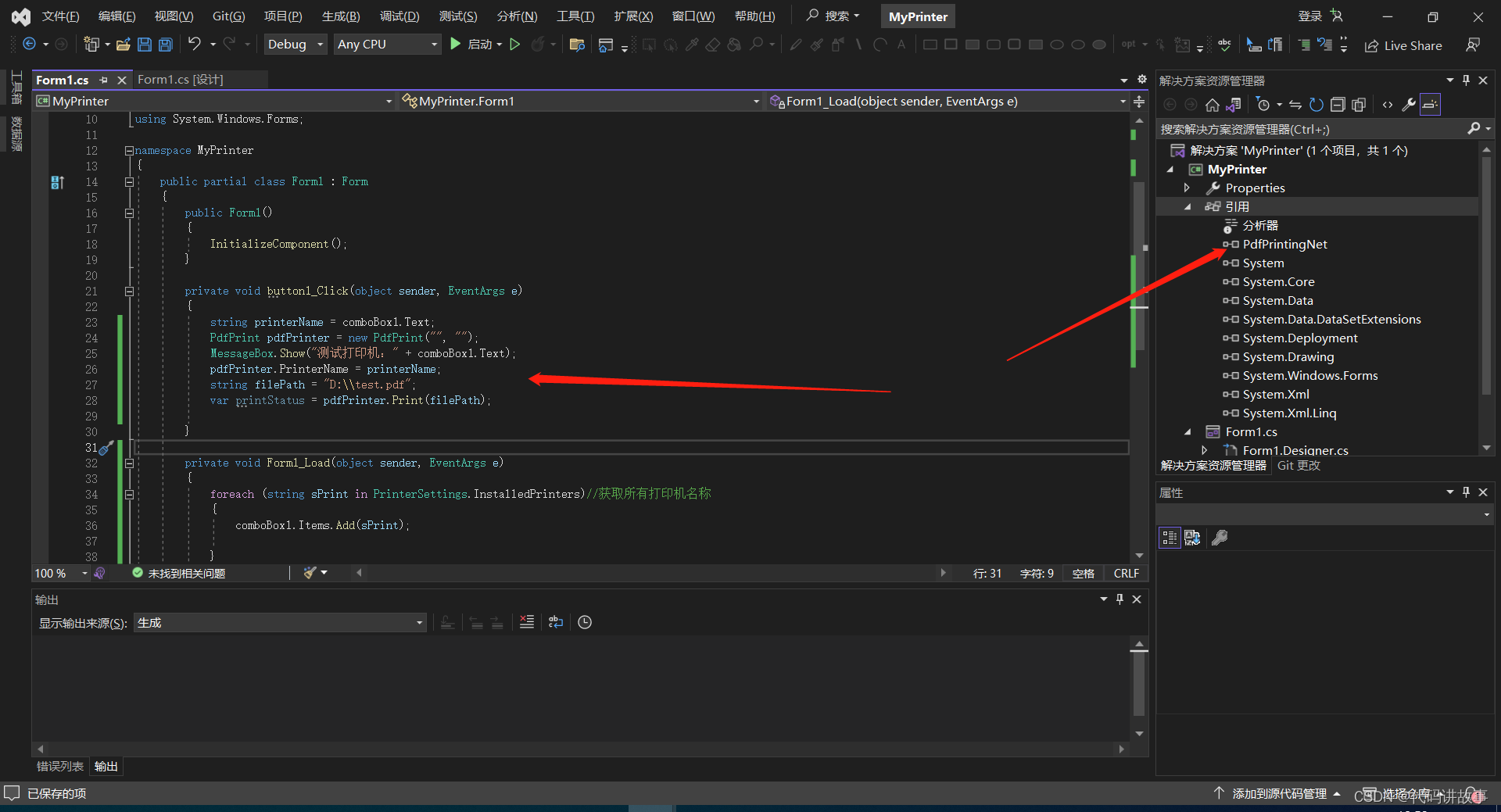Collapse All in Solution Explorer
1501x812 pixels.
[1338, 105]
